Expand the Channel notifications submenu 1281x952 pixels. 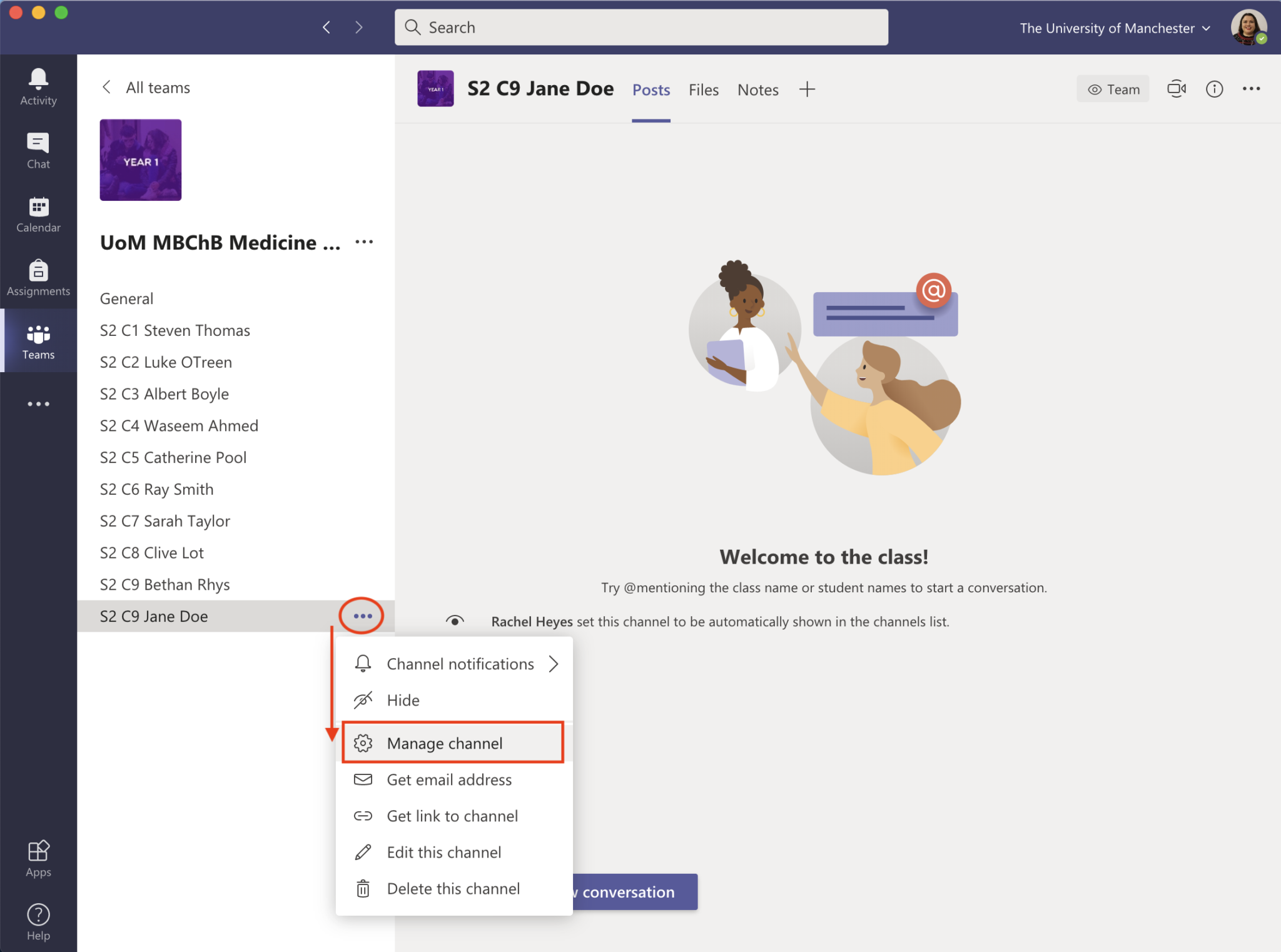click(460, 664)
